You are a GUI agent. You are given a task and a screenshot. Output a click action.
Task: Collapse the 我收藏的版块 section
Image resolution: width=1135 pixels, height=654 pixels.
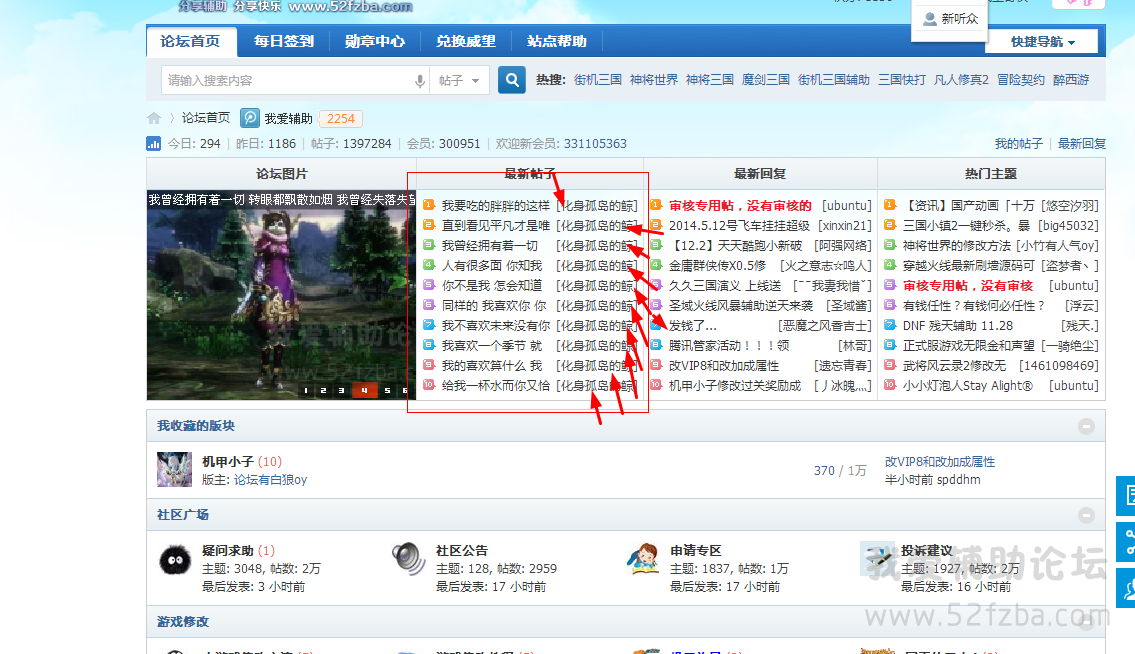pos(1086,426)
